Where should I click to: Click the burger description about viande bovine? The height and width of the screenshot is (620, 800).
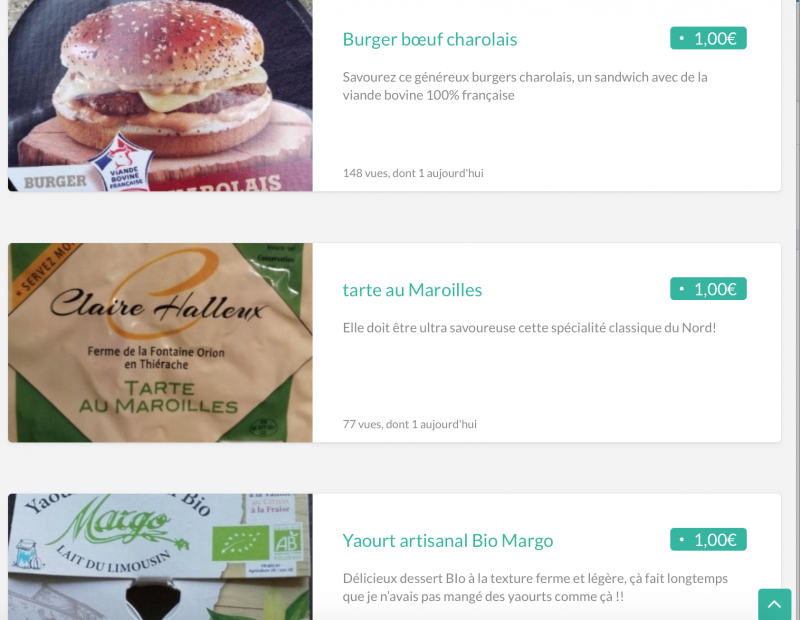pyautogui.click(x=525, y=86)
